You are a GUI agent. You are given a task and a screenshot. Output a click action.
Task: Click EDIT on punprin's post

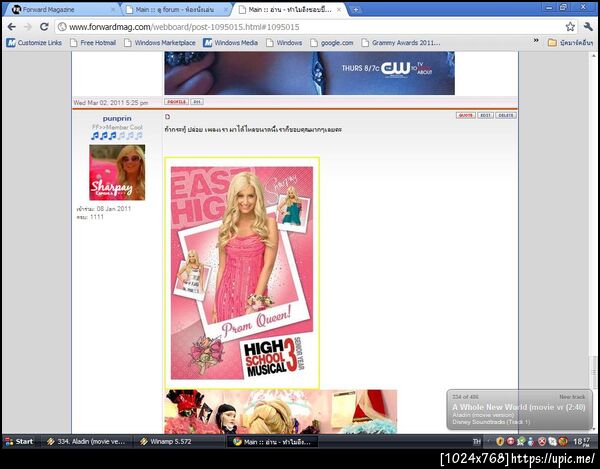click(x=485, y=115)
